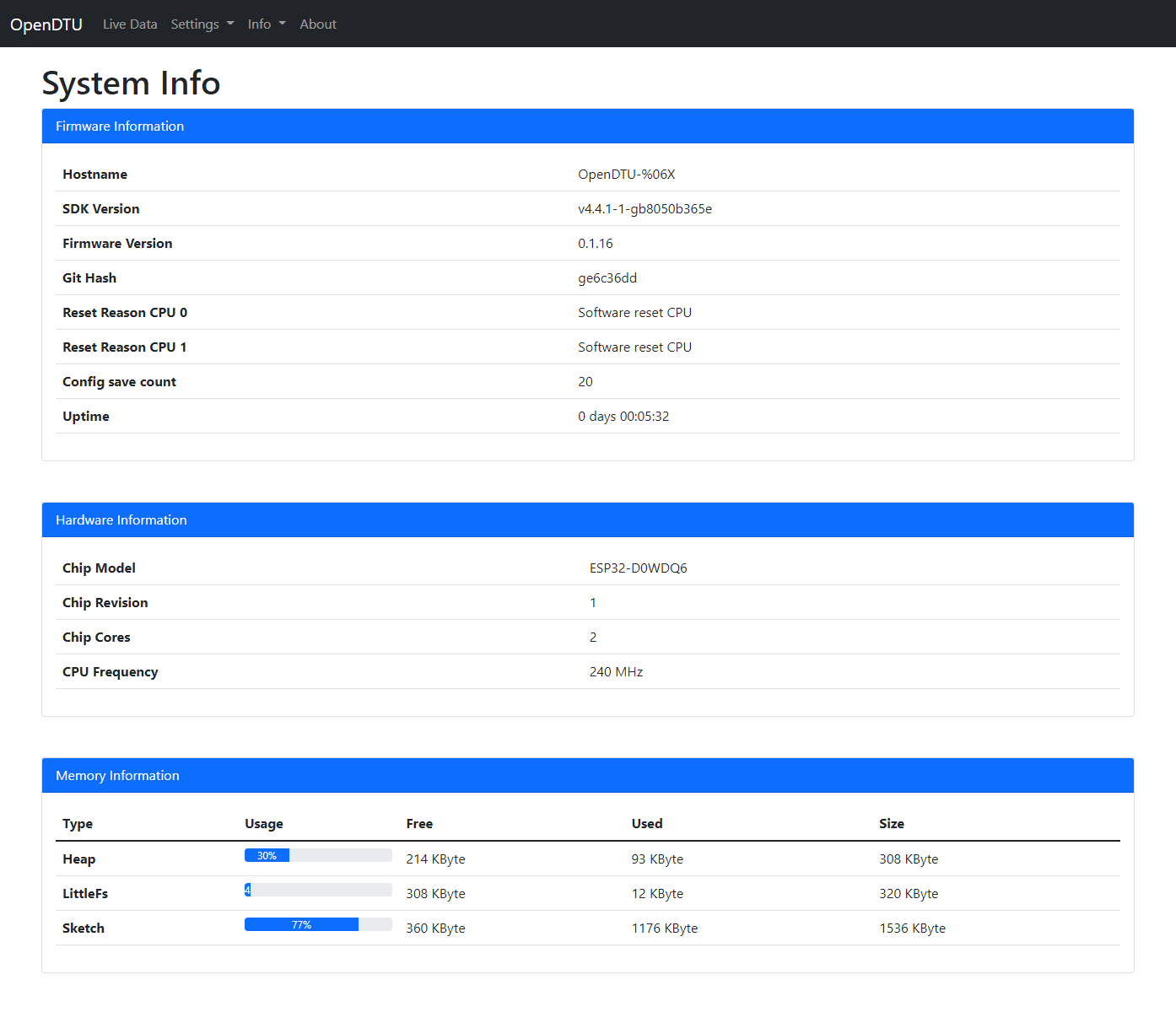Click the chip model value ESP32-D0WDQ6

click(x=638, y=568)
